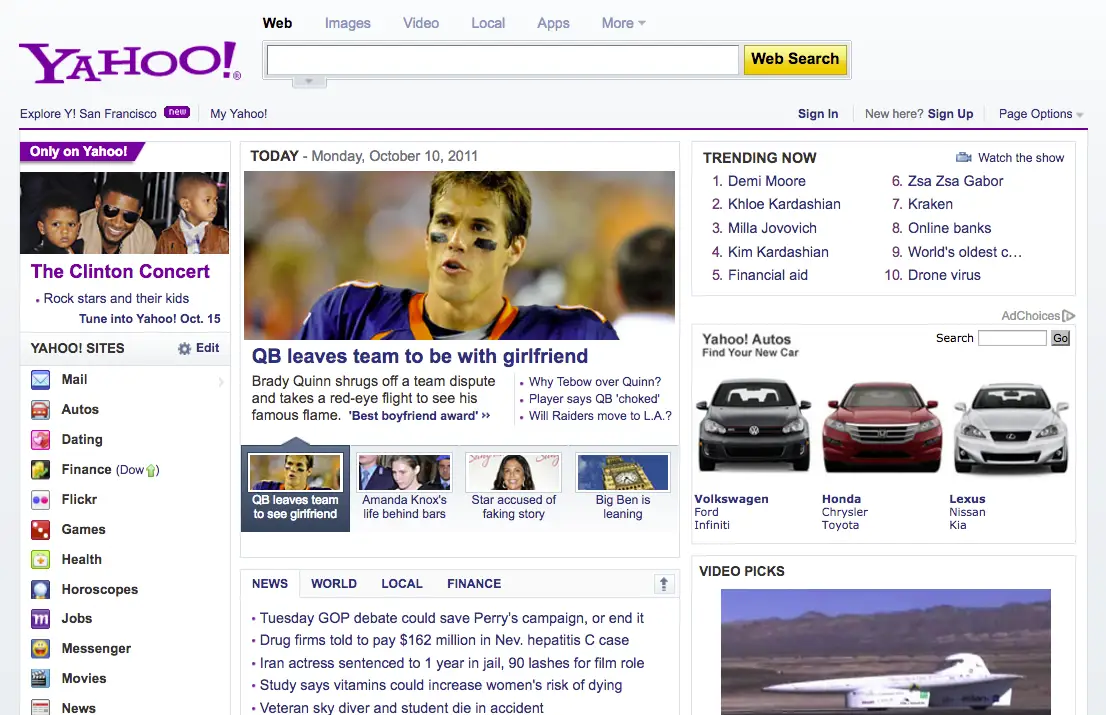Image resolution: width=1106 pixels, height=715 pixels.
Task: Select the Dating heart icon
Action: point(40,440)
